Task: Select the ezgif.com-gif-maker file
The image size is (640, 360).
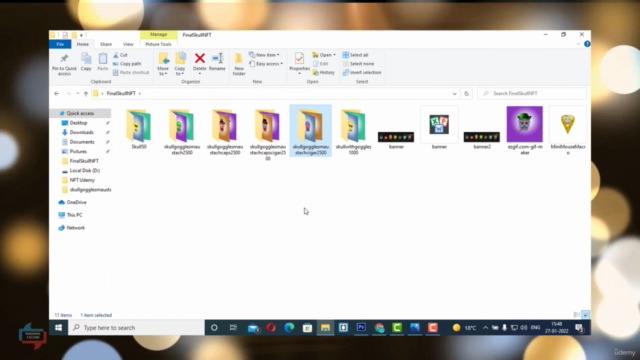Action: click(524, 131)
